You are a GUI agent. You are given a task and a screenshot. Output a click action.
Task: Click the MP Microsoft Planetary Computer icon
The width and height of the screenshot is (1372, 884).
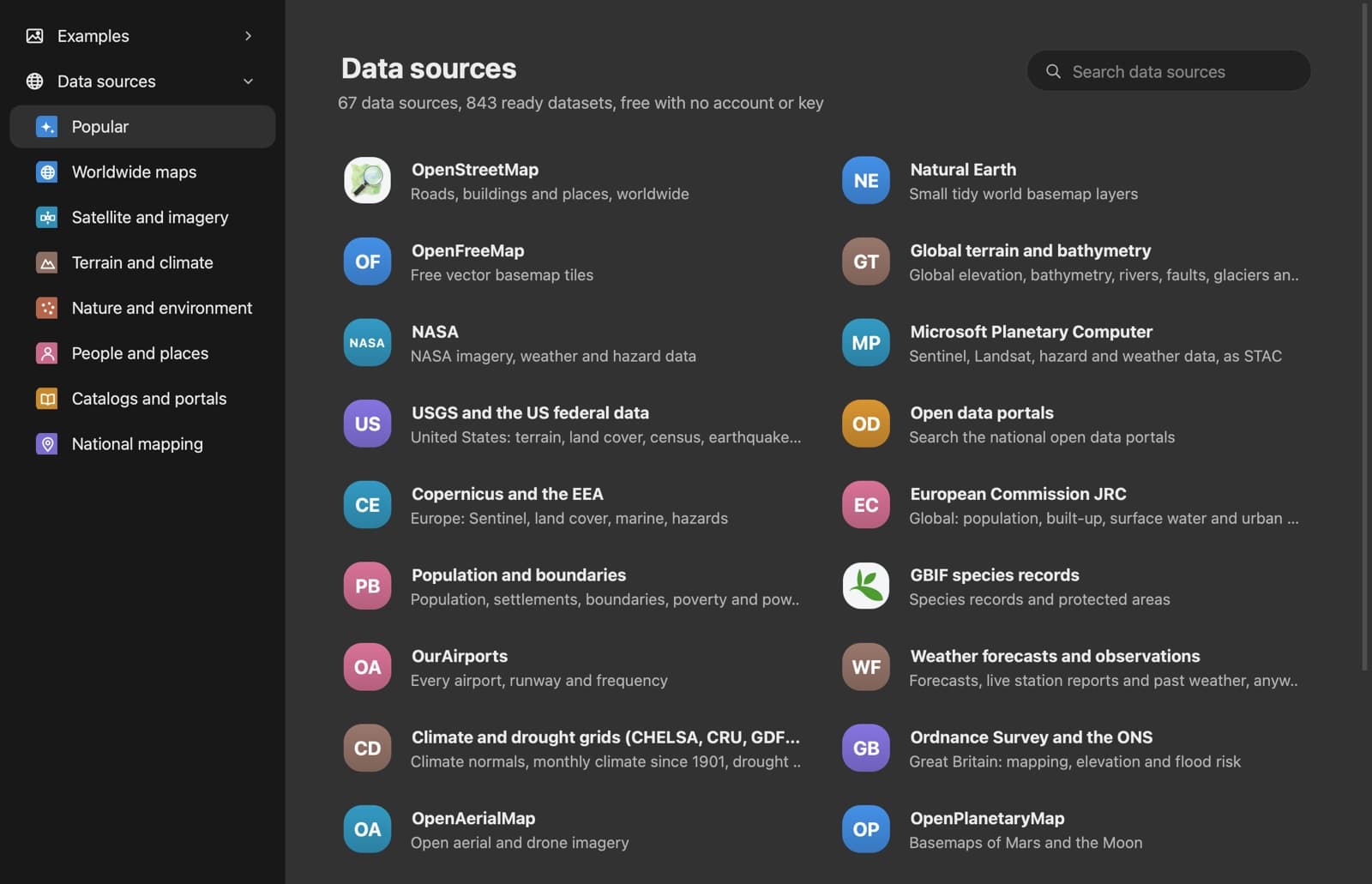(866, 342)
